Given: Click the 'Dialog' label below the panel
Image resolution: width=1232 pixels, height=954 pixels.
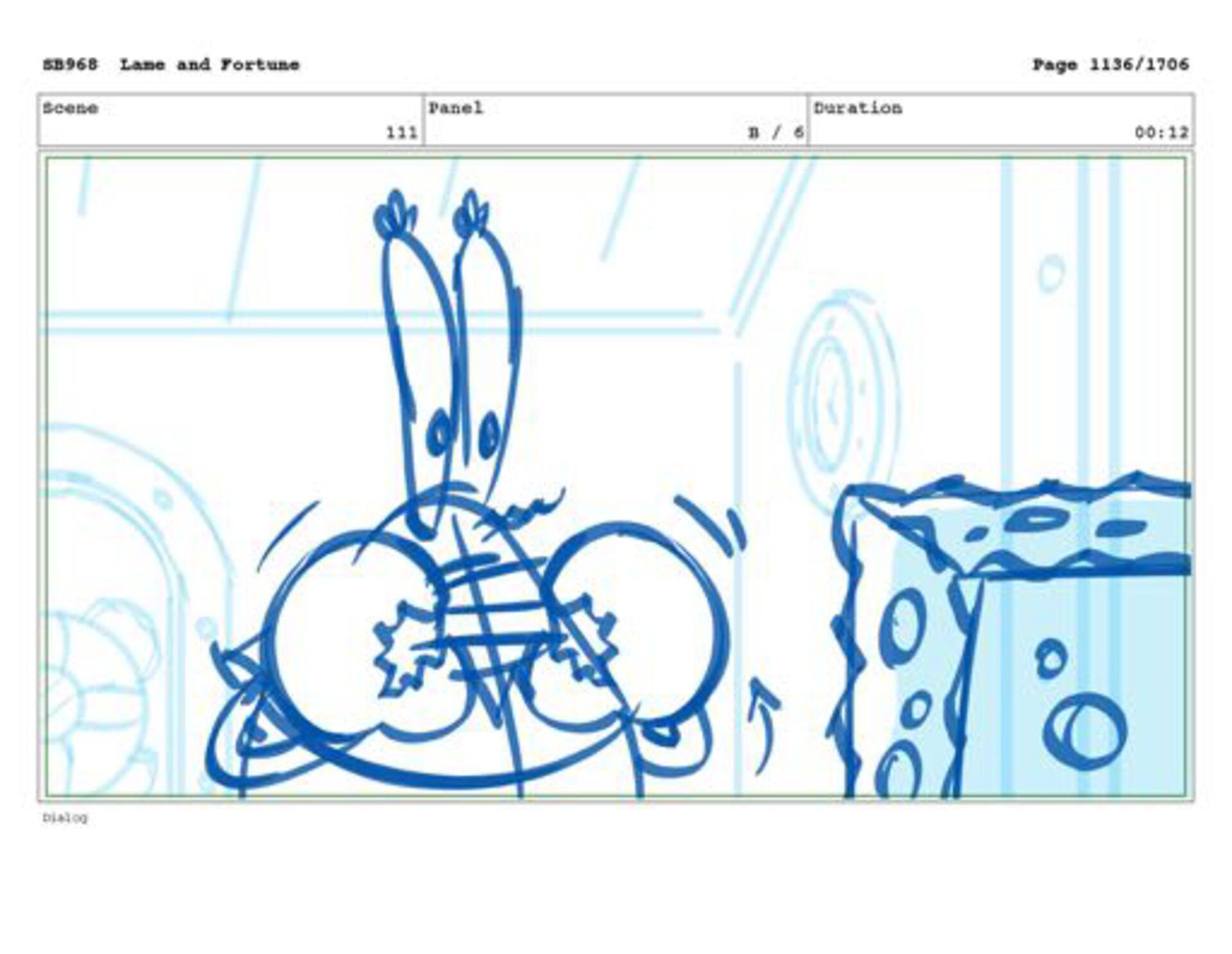Looking at the screenshot, I should point(65,818).
